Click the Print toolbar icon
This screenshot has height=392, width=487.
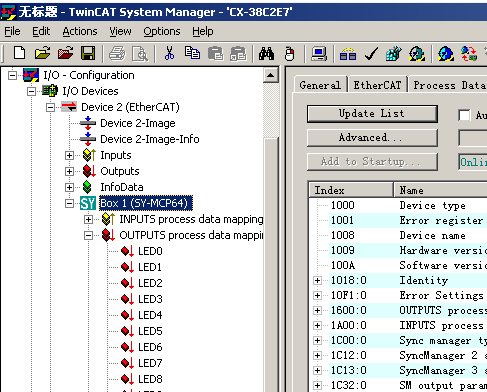point(117,53)
